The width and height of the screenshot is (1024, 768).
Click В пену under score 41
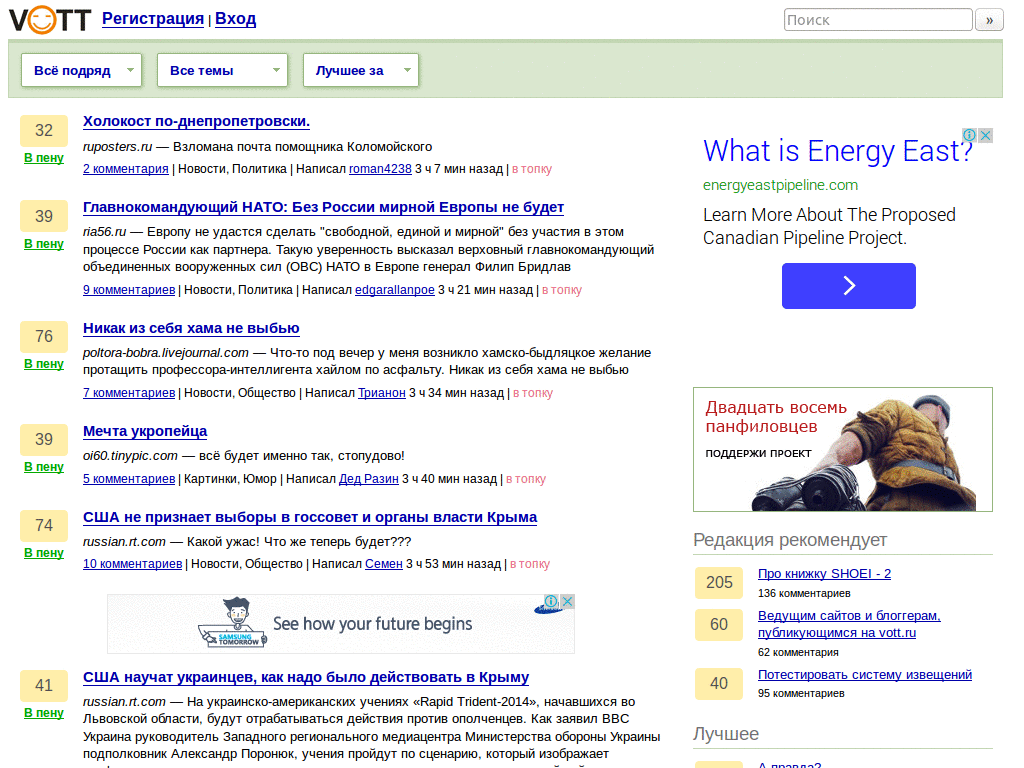click(44, 713)
